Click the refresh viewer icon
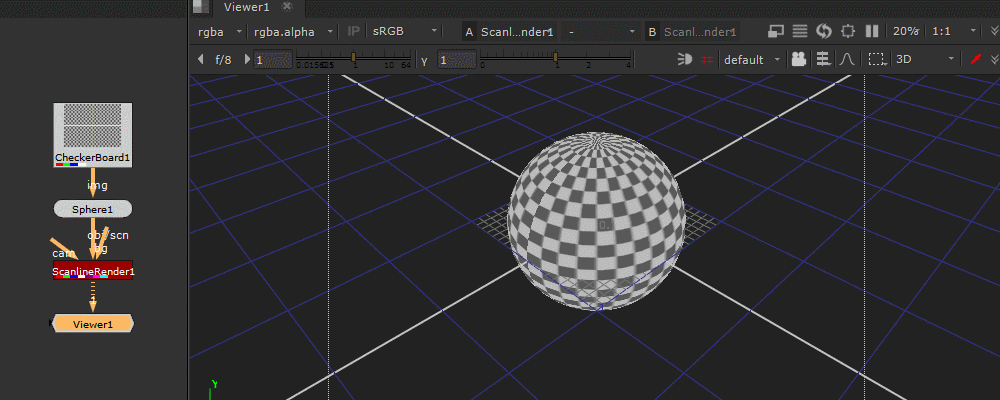The height and width of the screenshot is (400, 1000). 824,31
